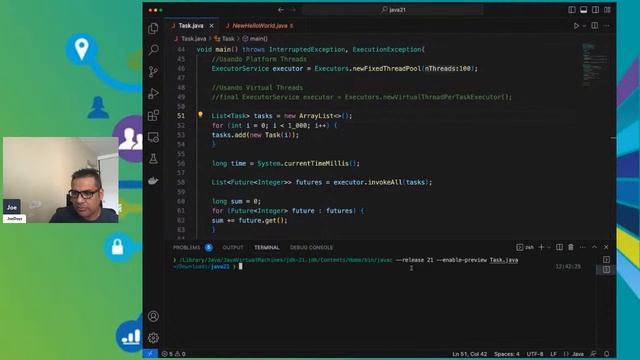The height and width of the screenshot is (360, 640).
Task: Switch to the Task.java editor tab
Action: coord(191,26)
